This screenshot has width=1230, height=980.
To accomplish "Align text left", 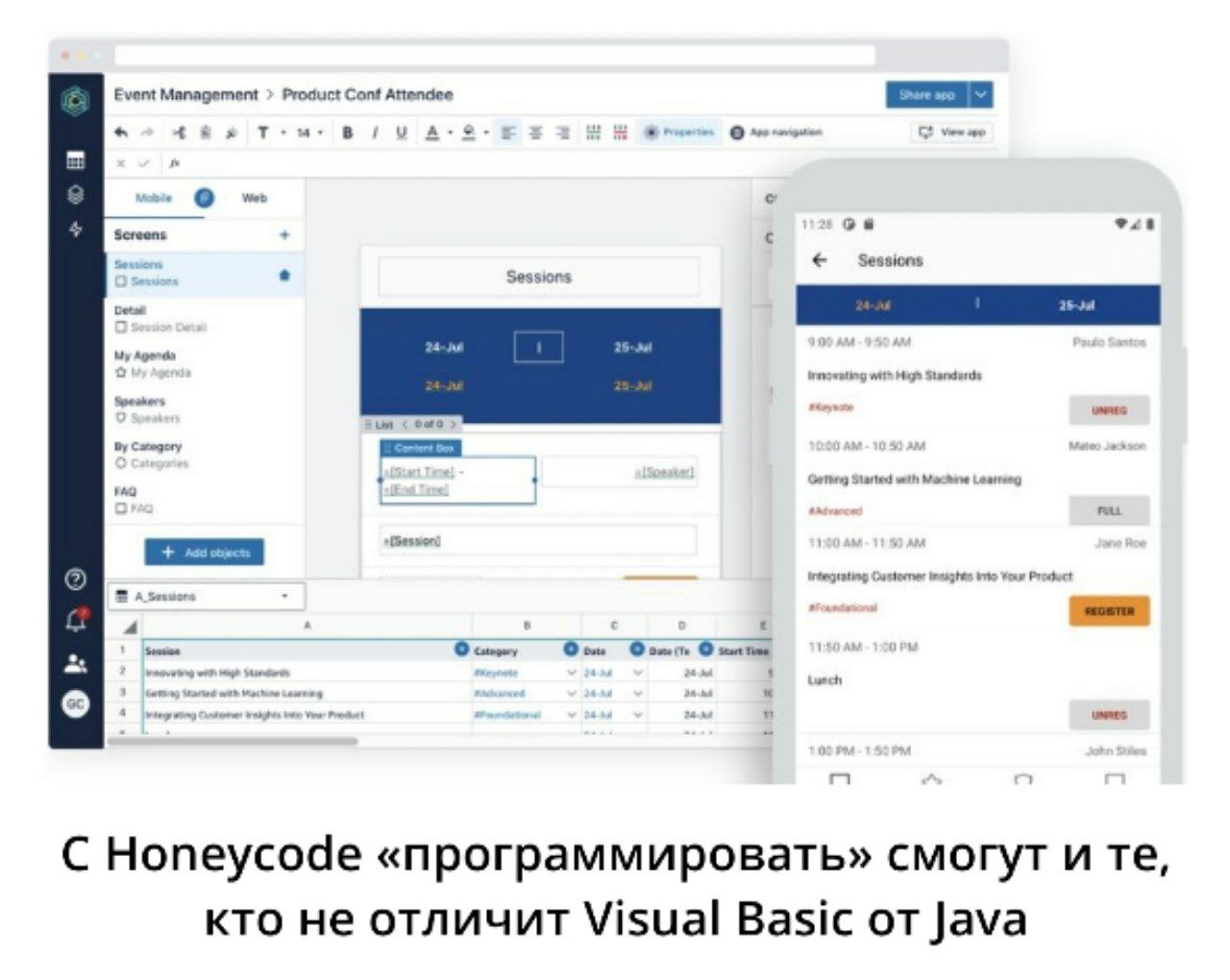I will (509, 133).
